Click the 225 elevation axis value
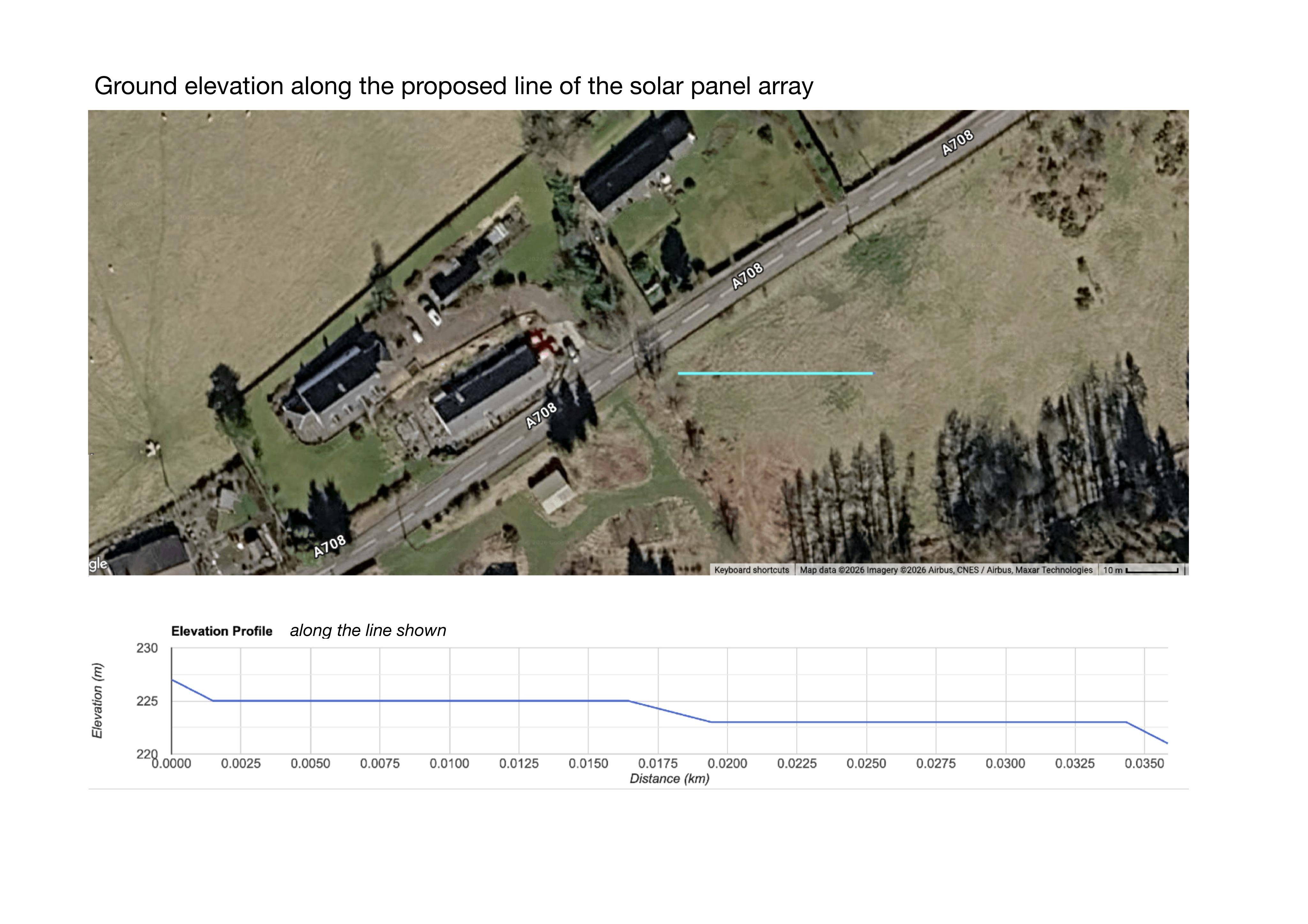 [x=147, y=701]
